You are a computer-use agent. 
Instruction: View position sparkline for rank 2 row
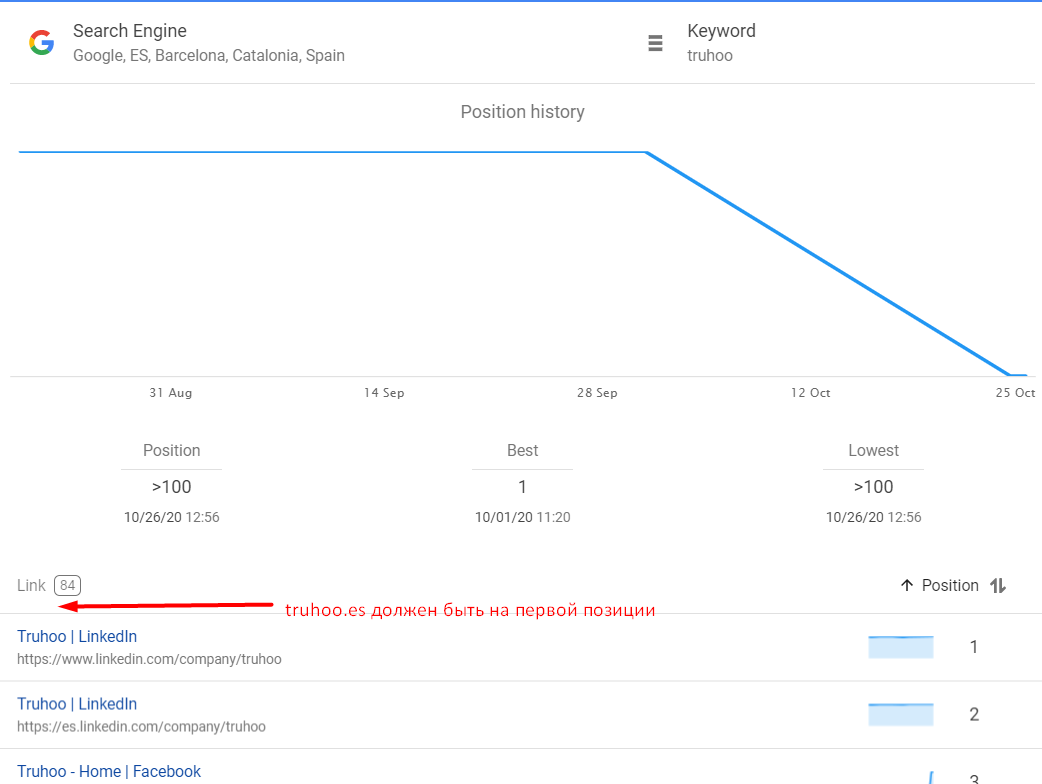click(x=901, y=714)
